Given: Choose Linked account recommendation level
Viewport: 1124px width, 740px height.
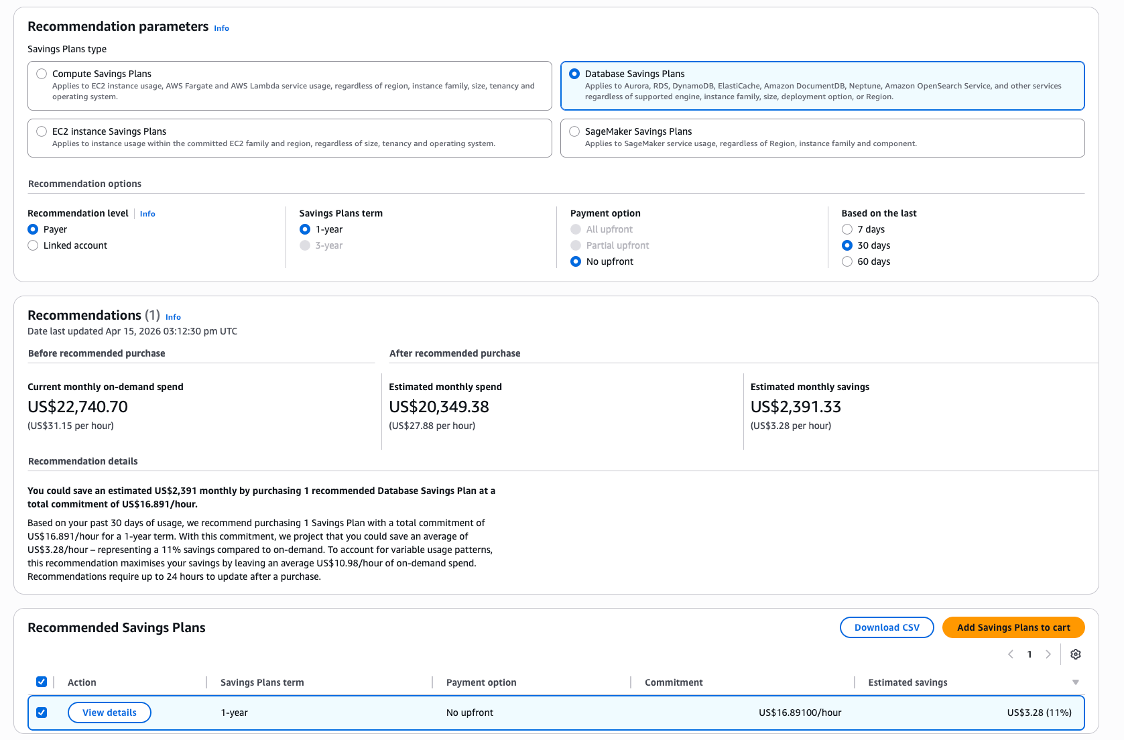Looking at the screenshot, I should point(33,245).
